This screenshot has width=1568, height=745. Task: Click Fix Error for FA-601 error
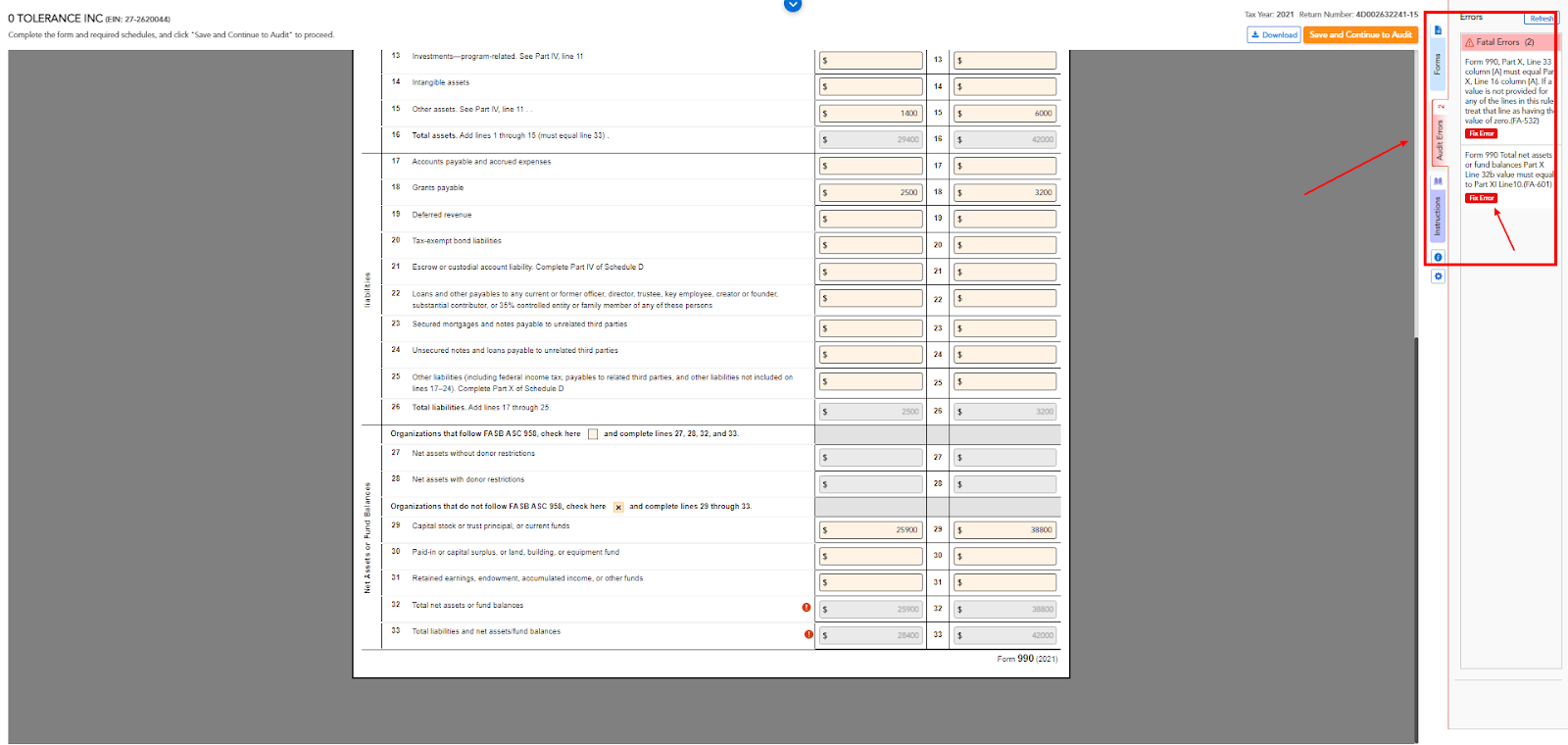coord(1481,198)
